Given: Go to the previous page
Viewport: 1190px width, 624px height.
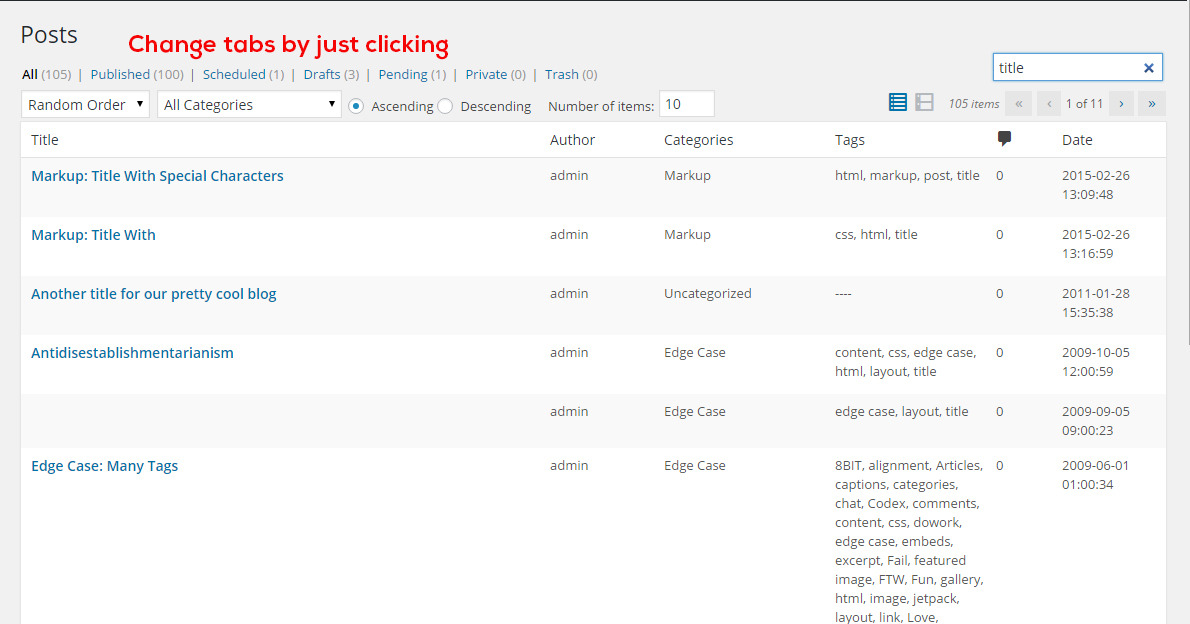Looking at the screenshot, I should tap(1048, 103).
